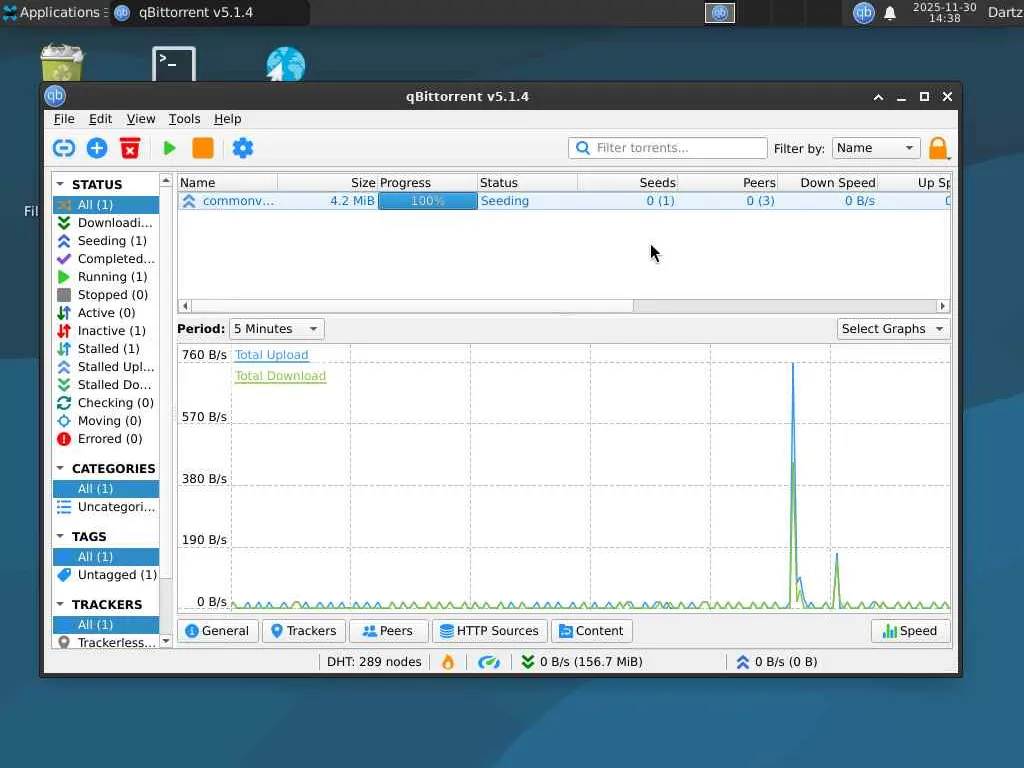Viewport: 1024px width, 768px height.
Task: Open the Edit menu
Action: (101, 119)
